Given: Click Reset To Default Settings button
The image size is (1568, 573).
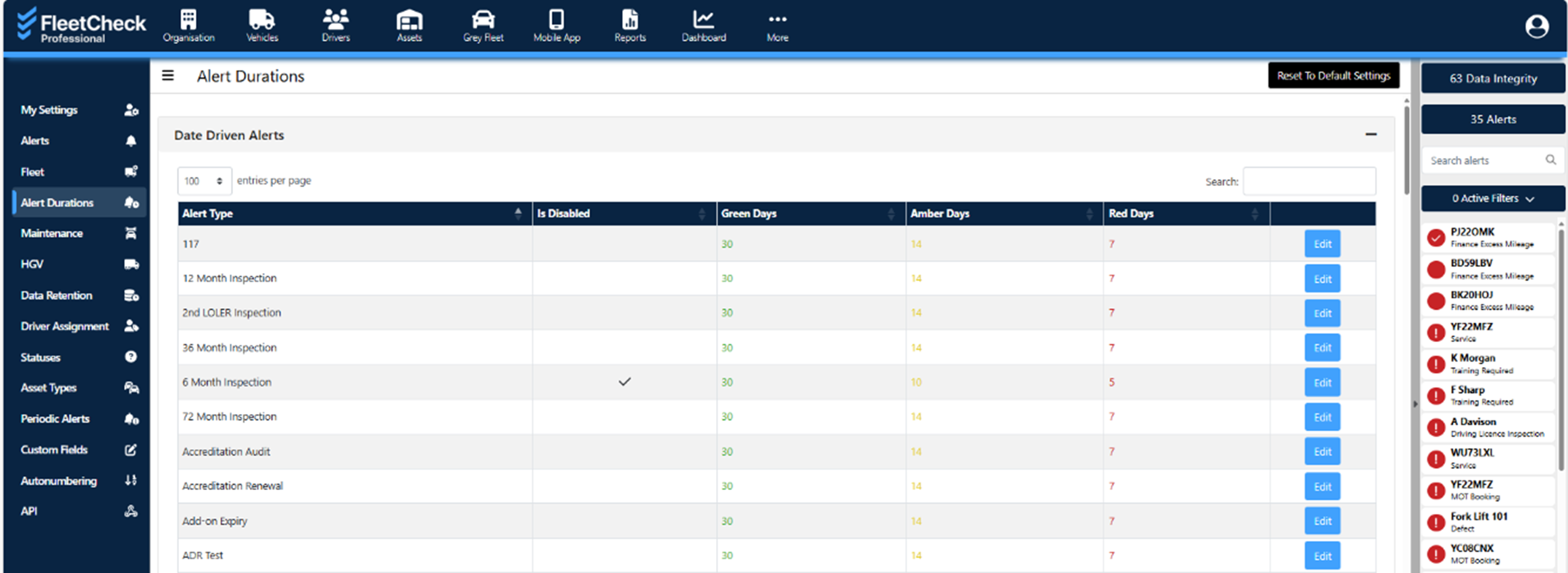Looking at the screenshot, I should 1333,75.
